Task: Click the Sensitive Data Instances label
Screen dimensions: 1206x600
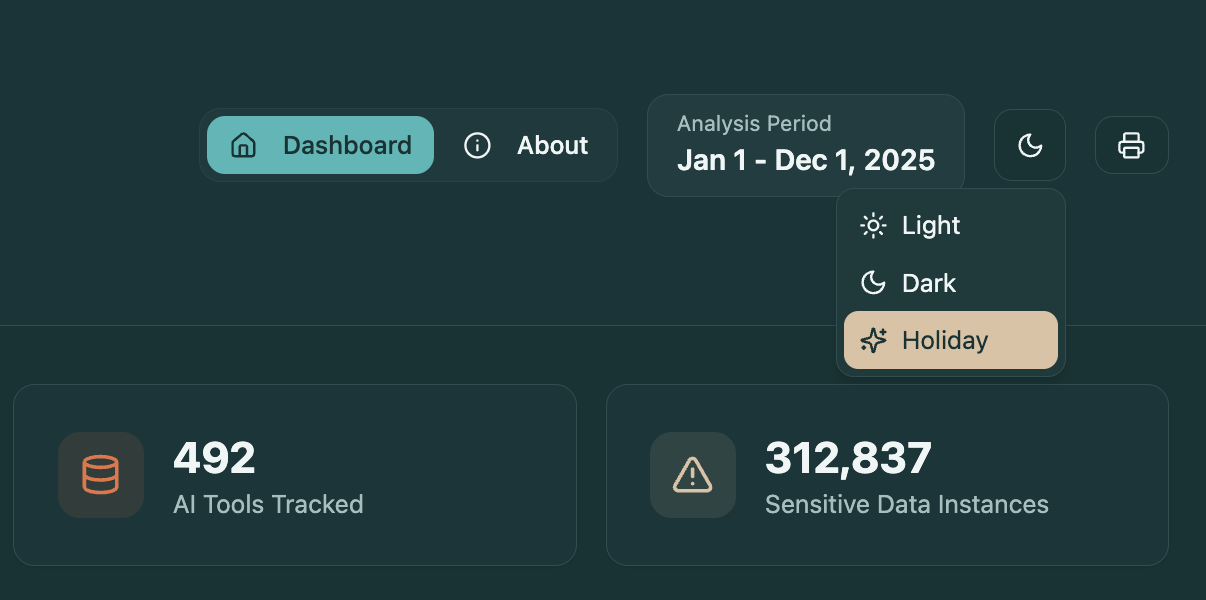Action: click(x=907, y=504)
